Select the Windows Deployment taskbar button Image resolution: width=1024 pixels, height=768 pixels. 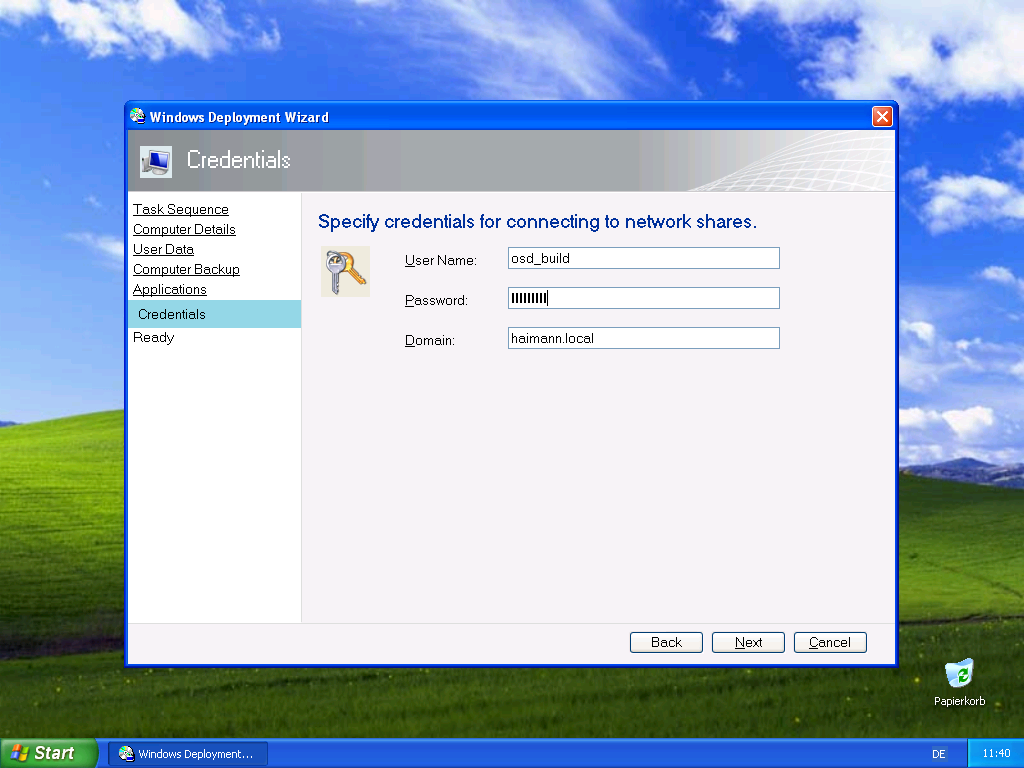pyautogui.click(x=188, y=754)
